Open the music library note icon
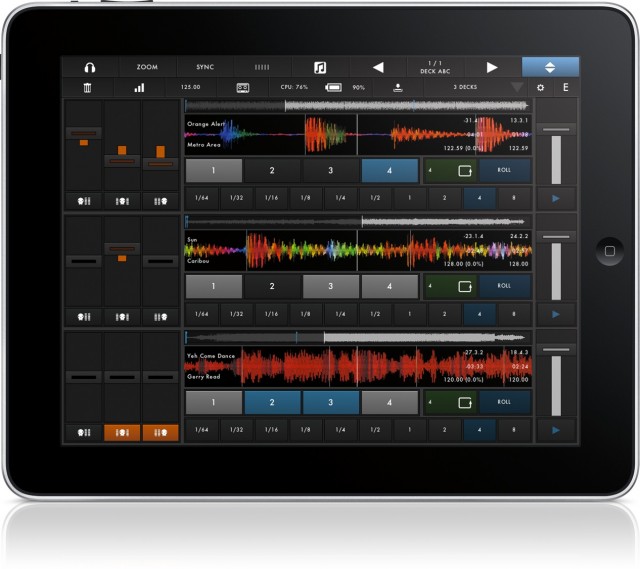Screen dimensions: 640x569 point(320,67)
